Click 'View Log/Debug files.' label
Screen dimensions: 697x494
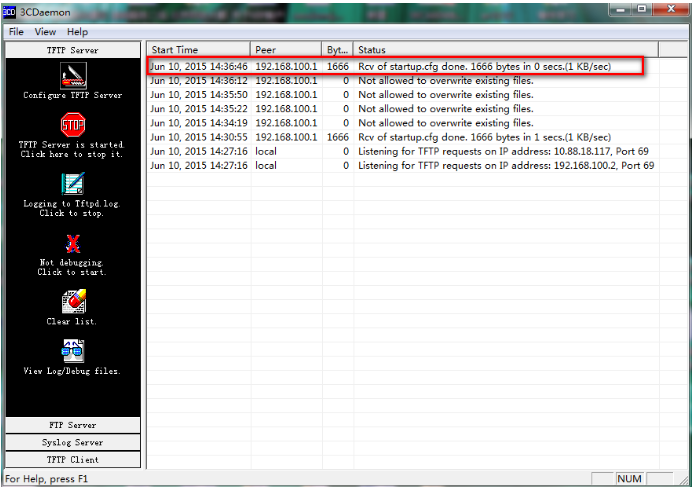pyautogui.click(x=72, y=371)
